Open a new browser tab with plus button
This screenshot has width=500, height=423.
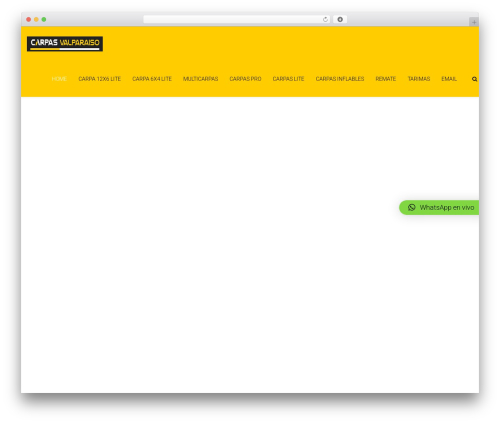(x=474, y=22)
